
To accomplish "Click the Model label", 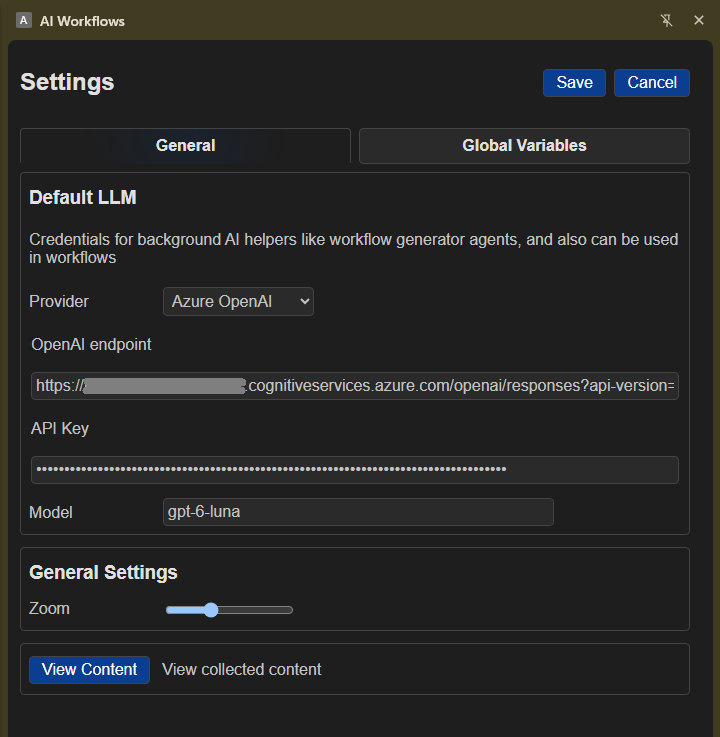I will coord(51,512).
